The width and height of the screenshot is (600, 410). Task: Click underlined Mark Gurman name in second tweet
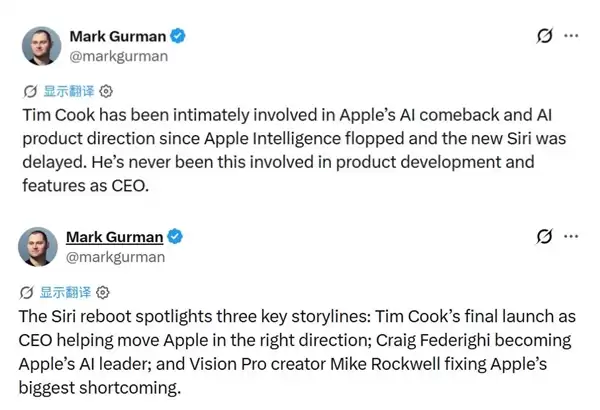pos(115,237)
